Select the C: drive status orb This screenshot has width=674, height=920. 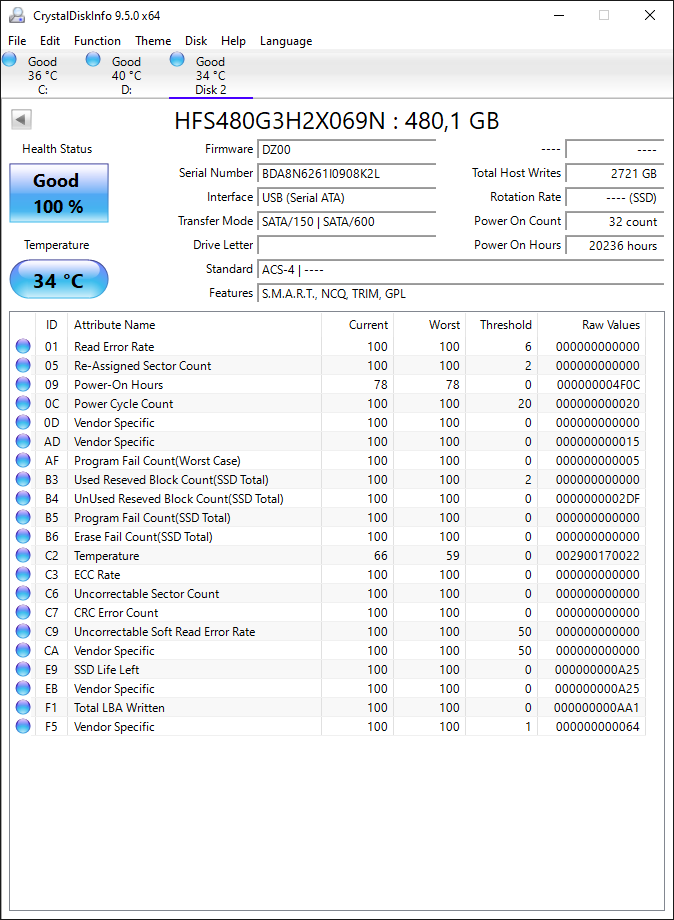click(x=9, y=59)
